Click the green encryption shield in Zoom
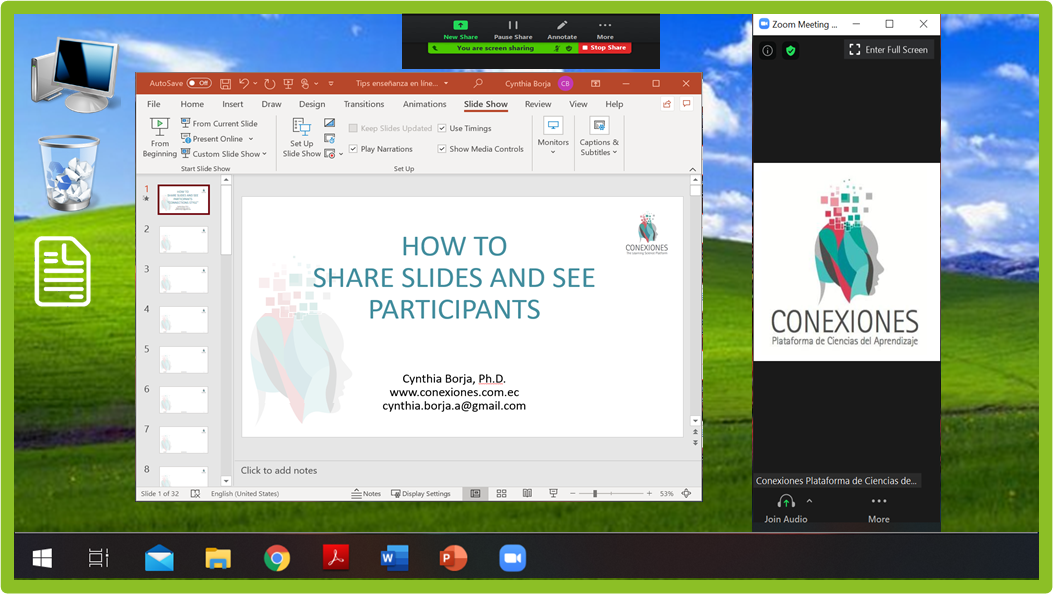 tap(790, 50)
